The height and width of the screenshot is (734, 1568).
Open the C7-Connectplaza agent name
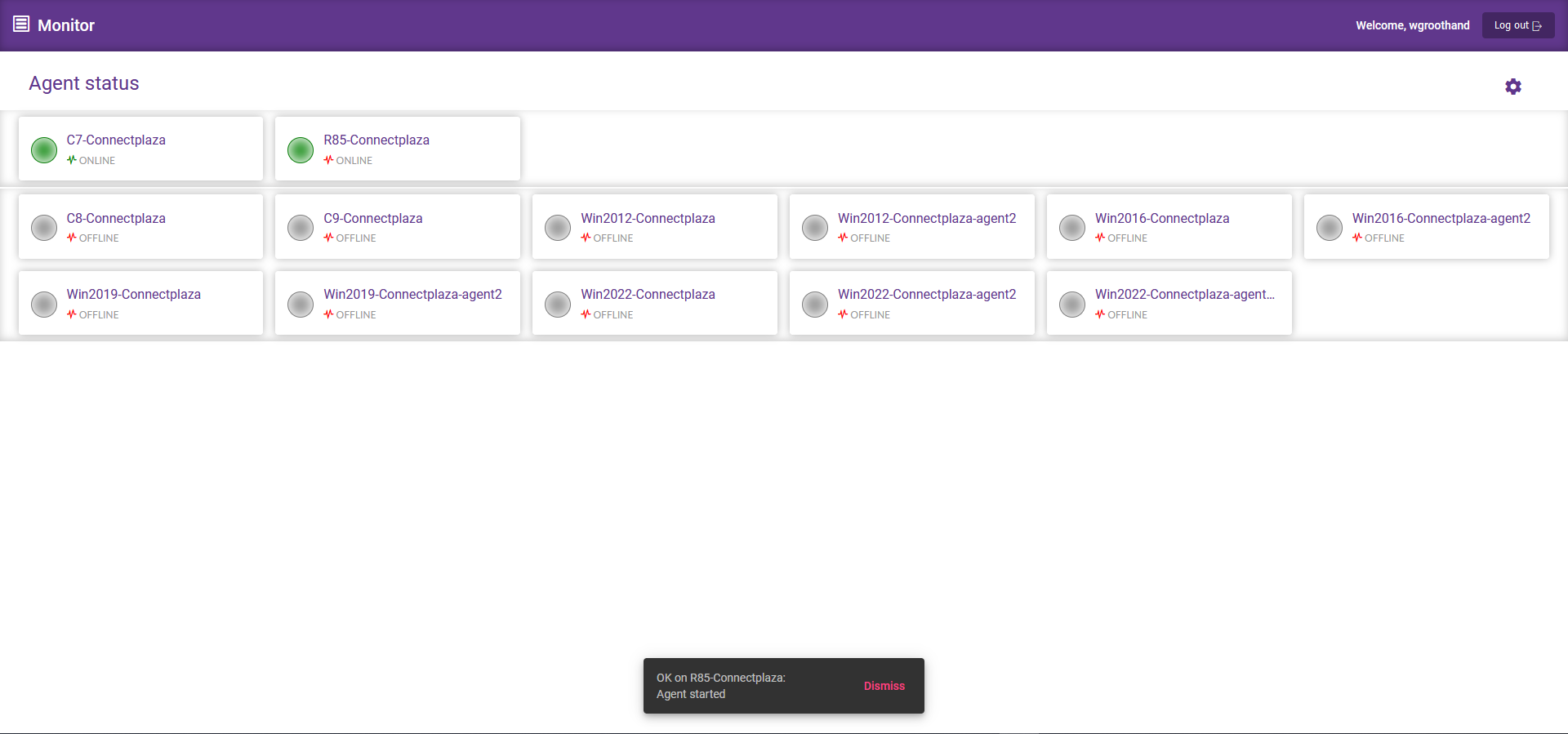point(116,140)
